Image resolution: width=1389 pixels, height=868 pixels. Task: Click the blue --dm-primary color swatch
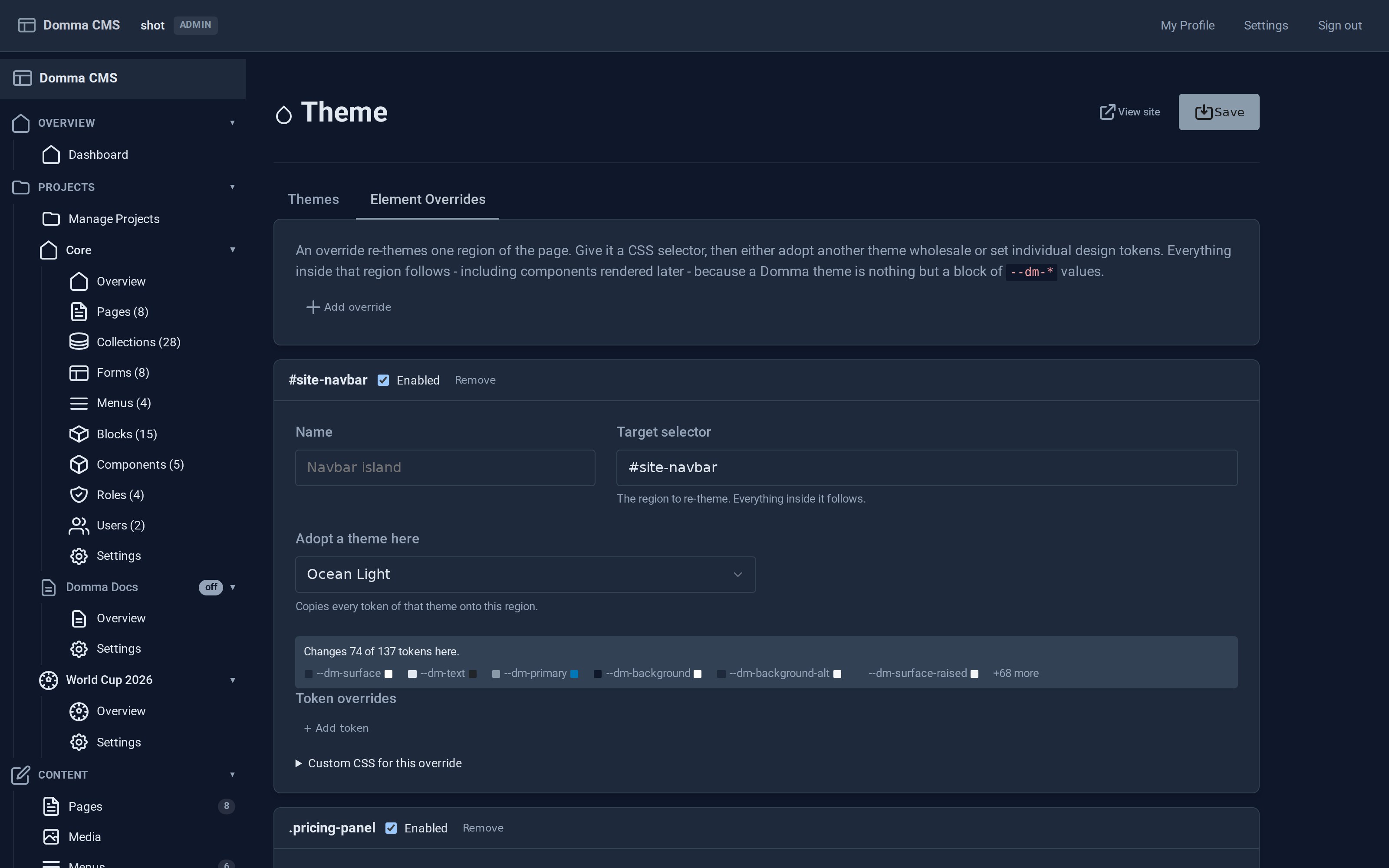[x=574, y=674]
